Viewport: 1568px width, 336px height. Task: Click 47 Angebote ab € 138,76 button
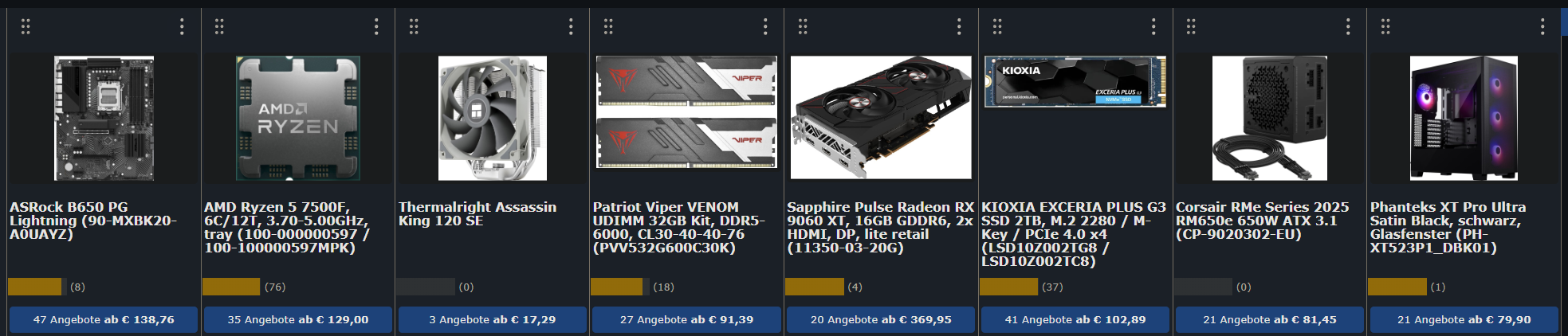tap(104, 320)
